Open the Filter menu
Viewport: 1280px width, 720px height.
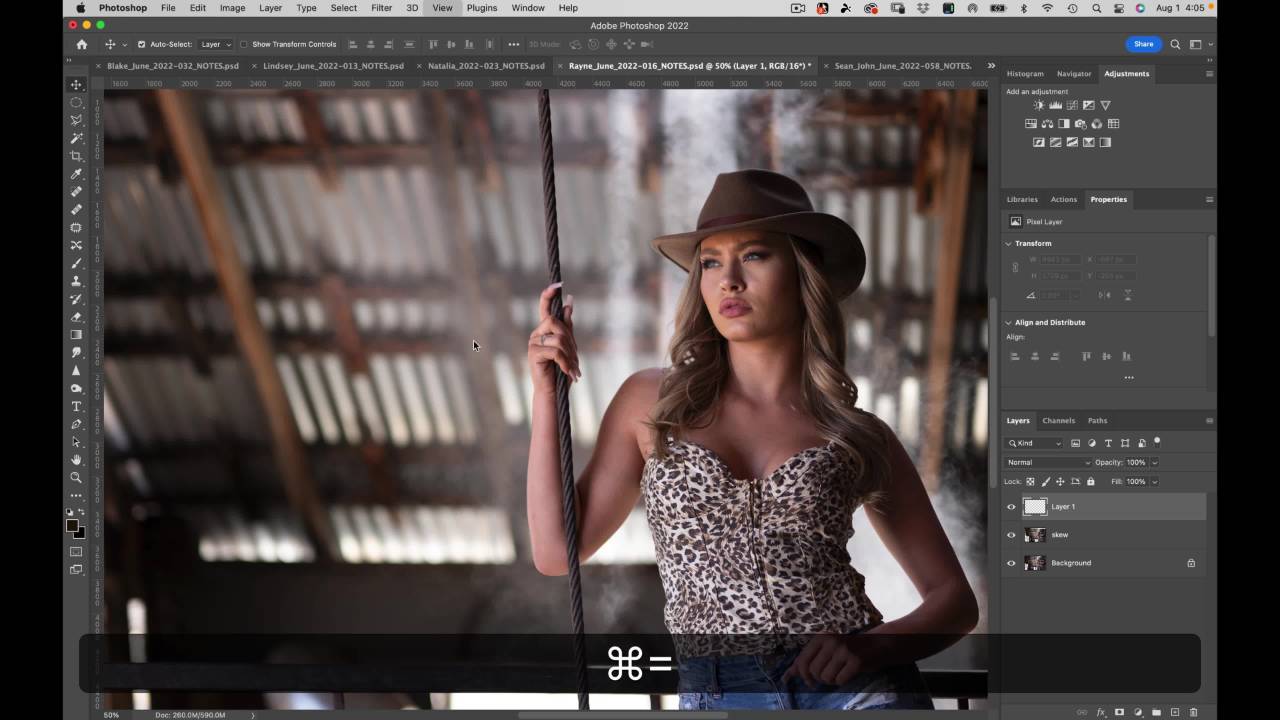(381, 8)
